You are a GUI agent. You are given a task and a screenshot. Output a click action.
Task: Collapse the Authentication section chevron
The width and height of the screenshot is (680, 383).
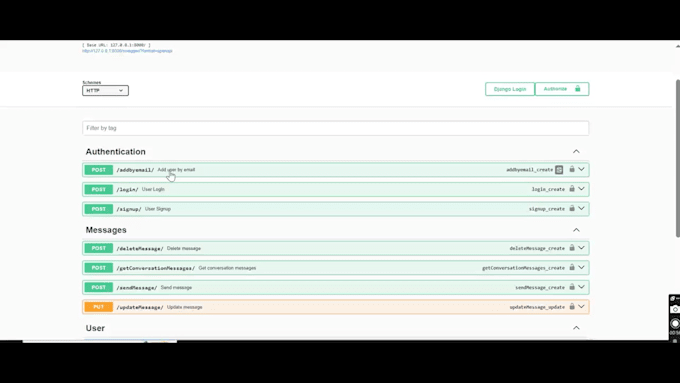(576, 151)
